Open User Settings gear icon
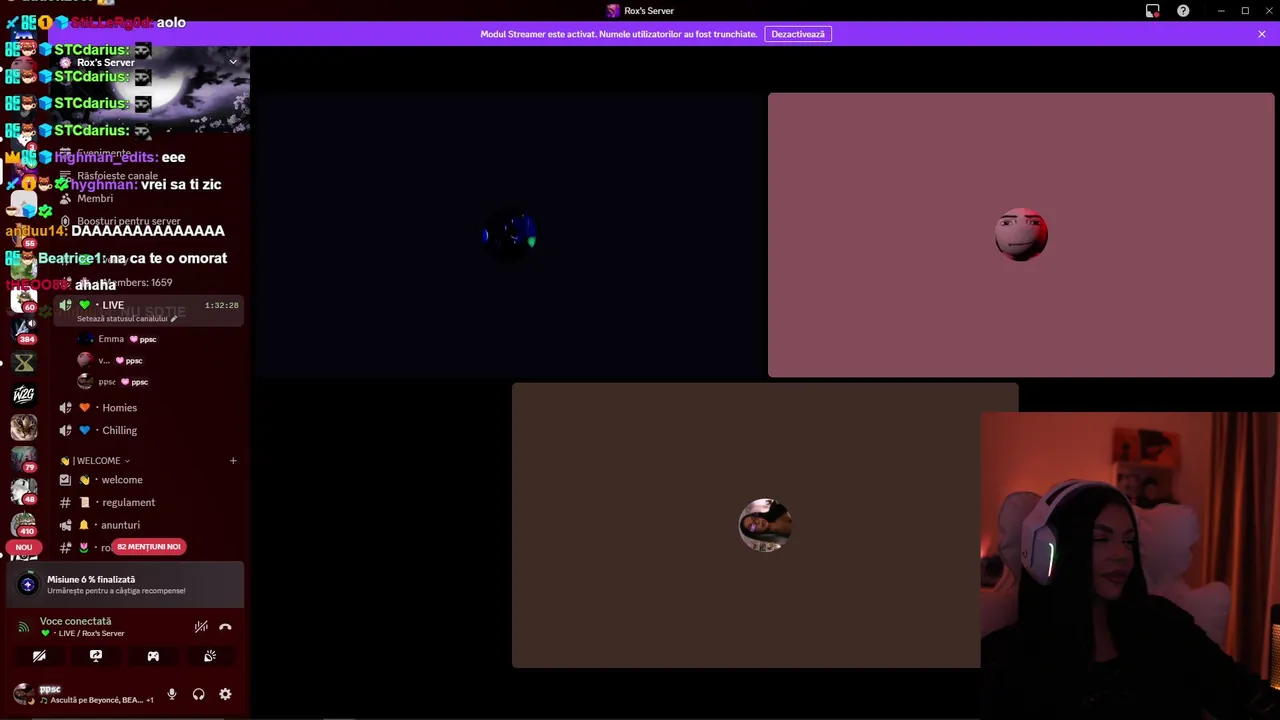Image resolution: width=1280 pixels, height=720 pixels. [x=225, y=694]
